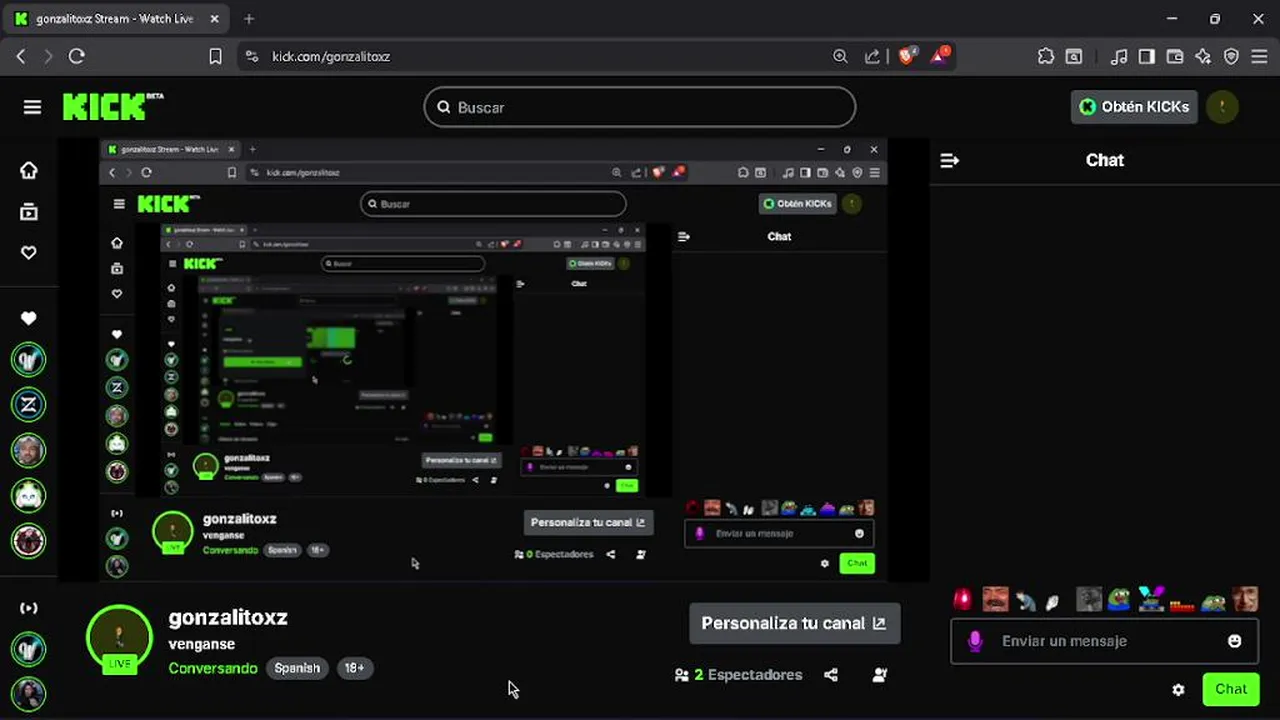Click the Spanish language tag
This screenshot has width=1280, height=720.
coord(297,668)
